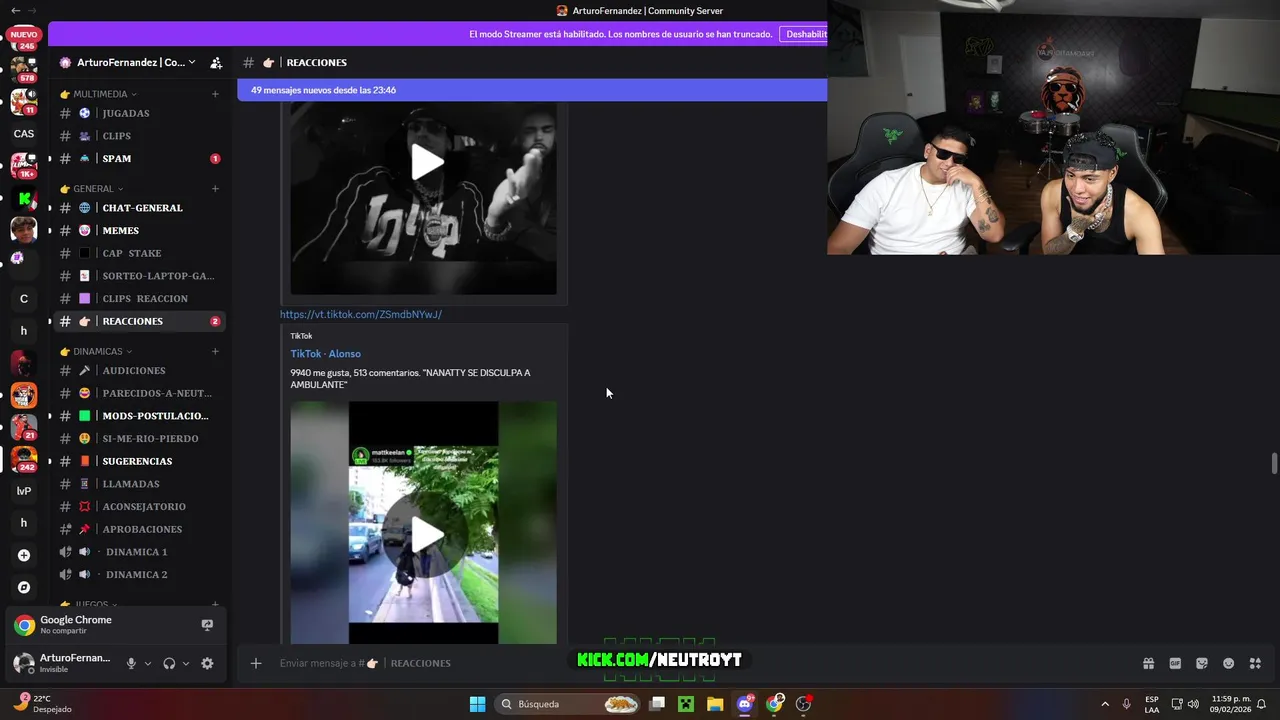Click the Enviar mensaje input field
Viewport: 1280px width, 720px height.
(x=700, y=663)
